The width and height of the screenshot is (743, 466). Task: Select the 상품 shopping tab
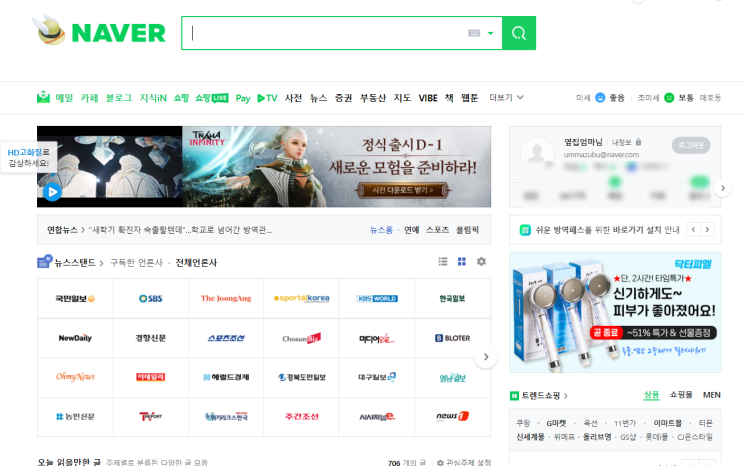[x=652, y=395]
